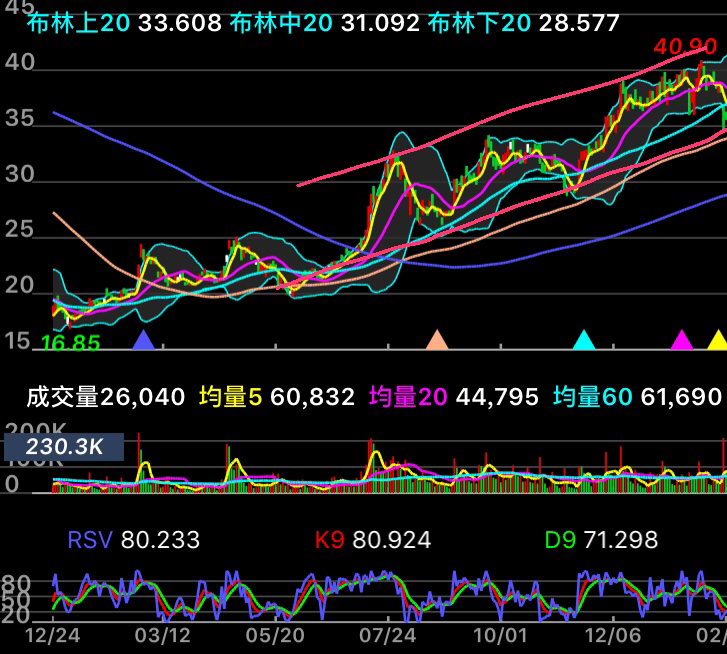Tap the yellow triangle marker
The height and width of the screenshot is (654, 727).
pos(717,340)
